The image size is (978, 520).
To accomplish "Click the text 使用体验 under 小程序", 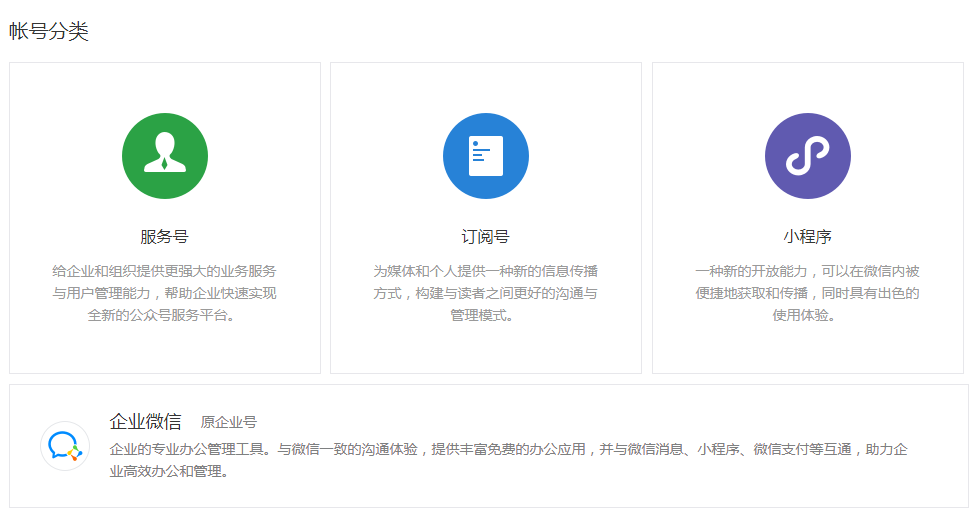I will [x=807, y=315].
